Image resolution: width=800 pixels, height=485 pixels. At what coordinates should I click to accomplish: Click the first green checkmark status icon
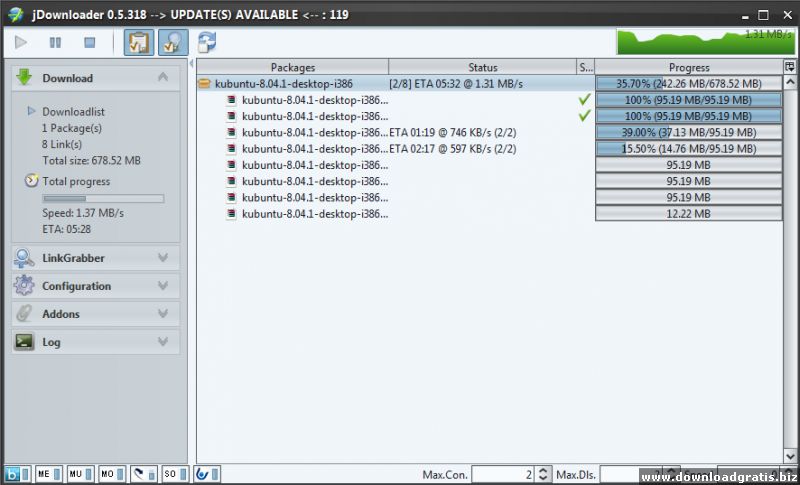[x=585, y=99]
